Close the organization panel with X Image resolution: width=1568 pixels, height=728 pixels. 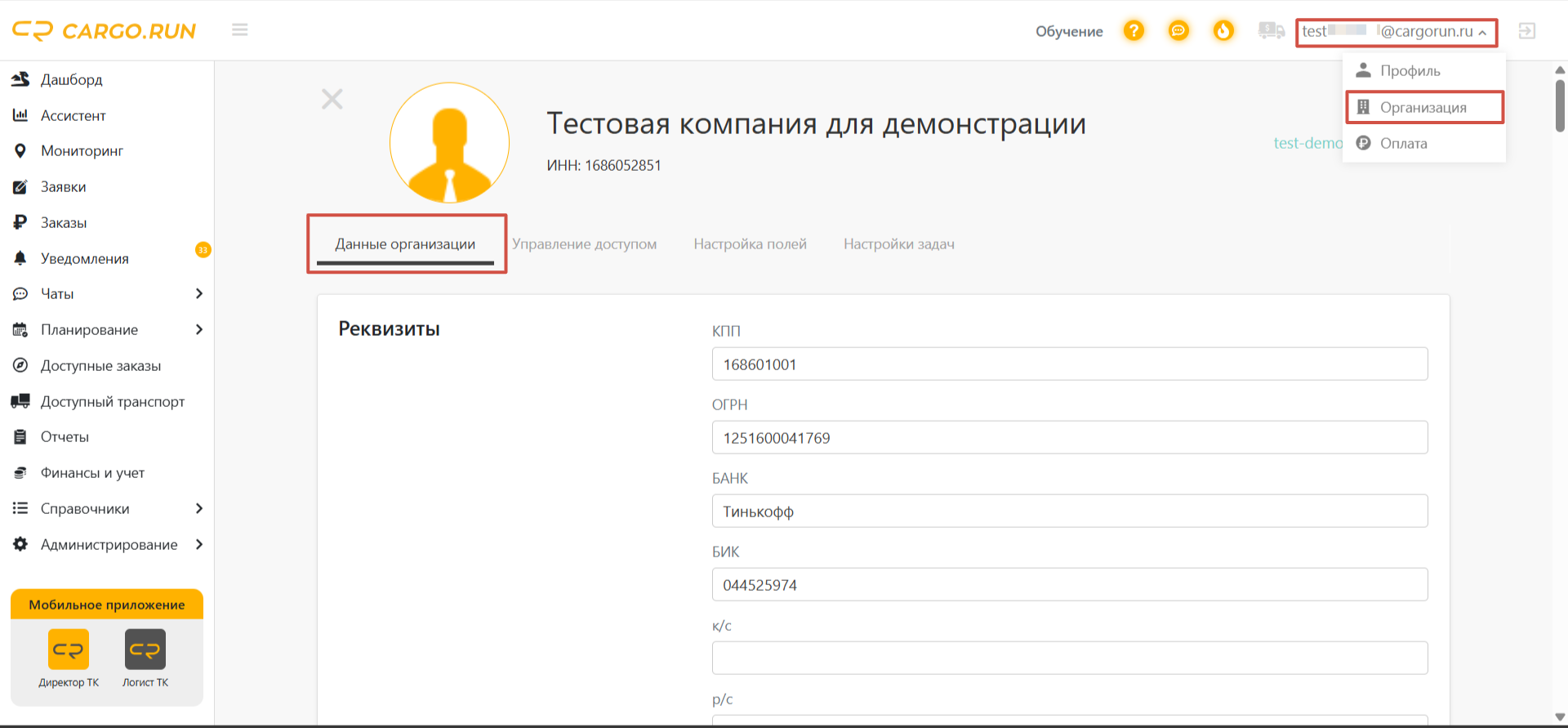[332, 99]
